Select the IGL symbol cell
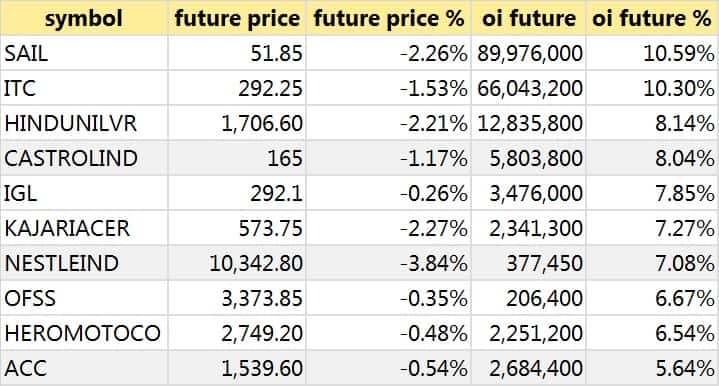719x386 pixels. [84, 193]
